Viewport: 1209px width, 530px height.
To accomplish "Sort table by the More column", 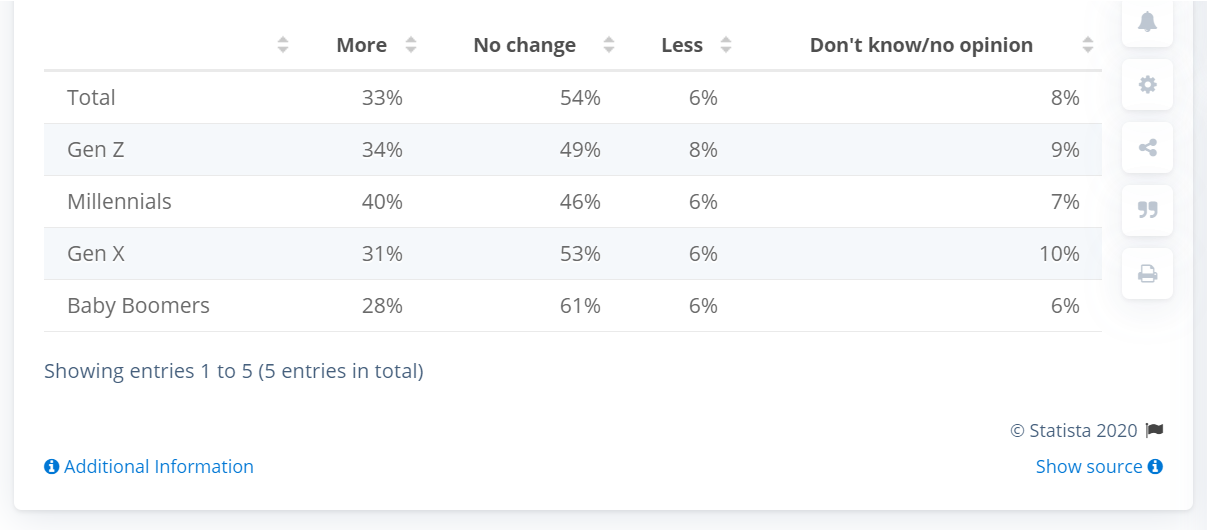I will [410, 45].
